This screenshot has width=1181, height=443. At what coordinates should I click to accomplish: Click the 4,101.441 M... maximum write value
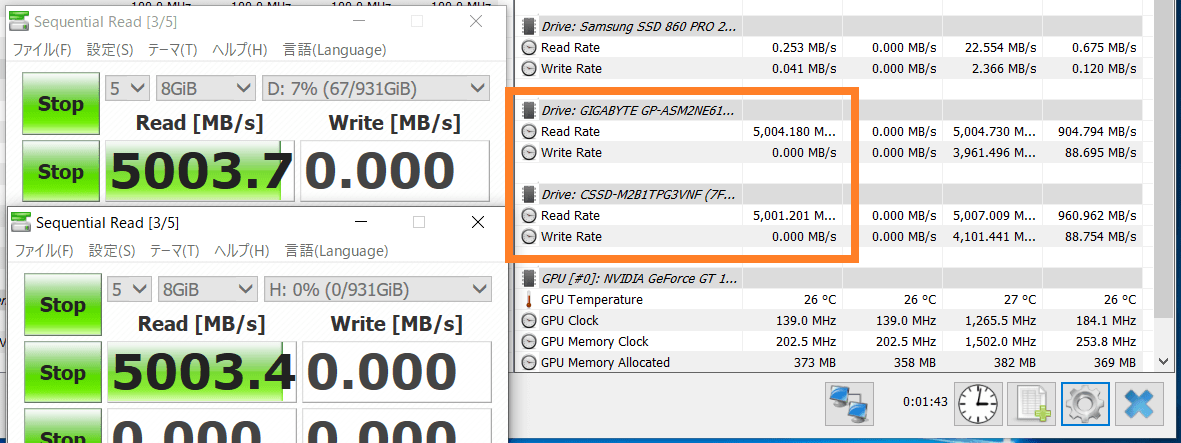tap(994, 237)
